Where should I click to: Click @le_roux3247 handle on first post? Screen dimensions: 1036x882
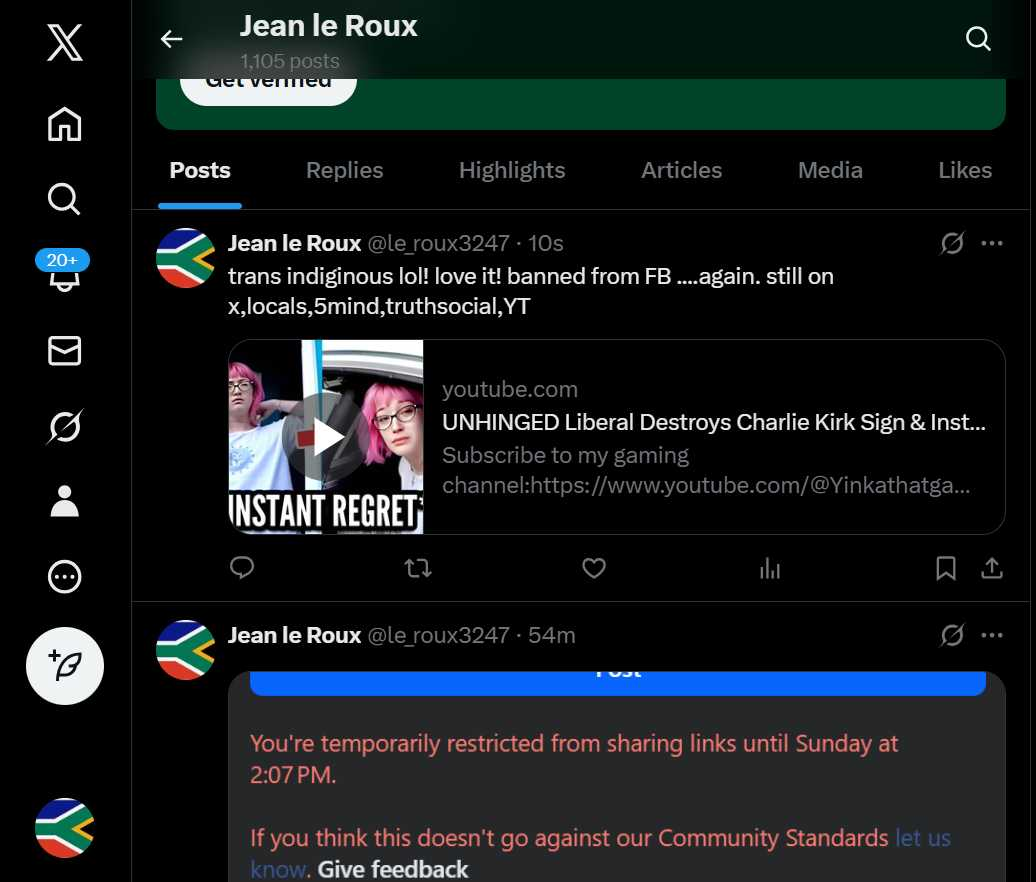438,244
